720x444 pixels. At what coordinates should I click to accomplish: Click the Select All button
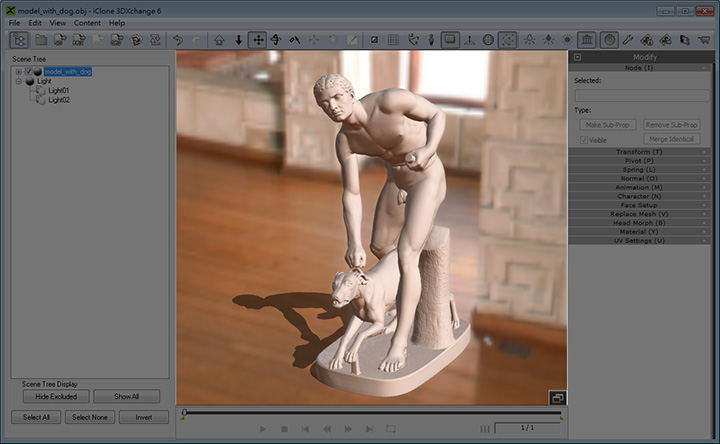tap(36, 417)
